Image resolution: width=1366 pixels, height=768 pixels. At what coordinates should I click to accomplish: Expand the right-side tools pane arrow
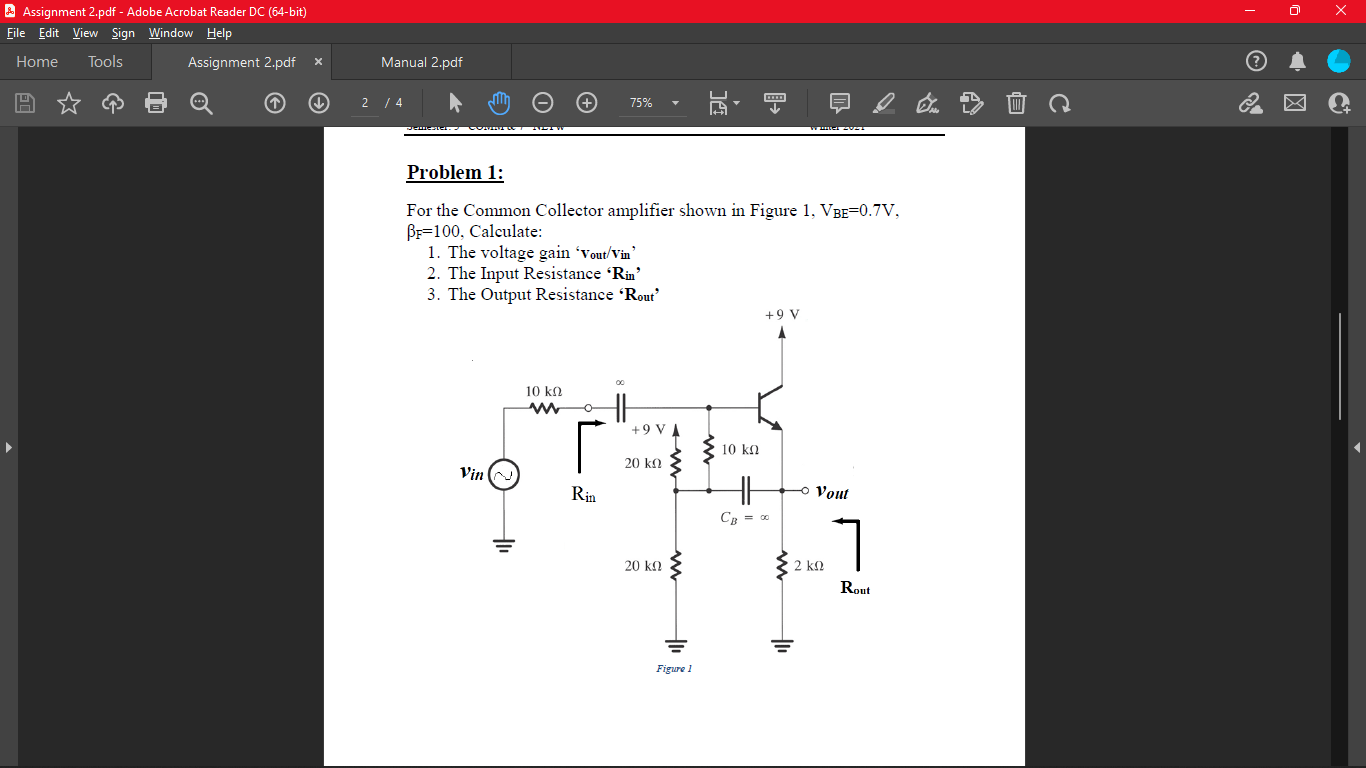coord(1356,447)
